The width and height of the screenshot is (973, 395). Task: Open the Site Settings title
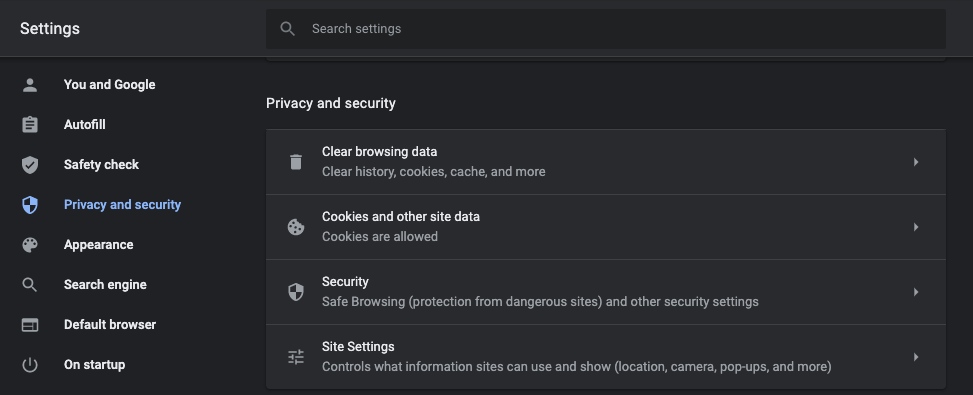[358, 347]
